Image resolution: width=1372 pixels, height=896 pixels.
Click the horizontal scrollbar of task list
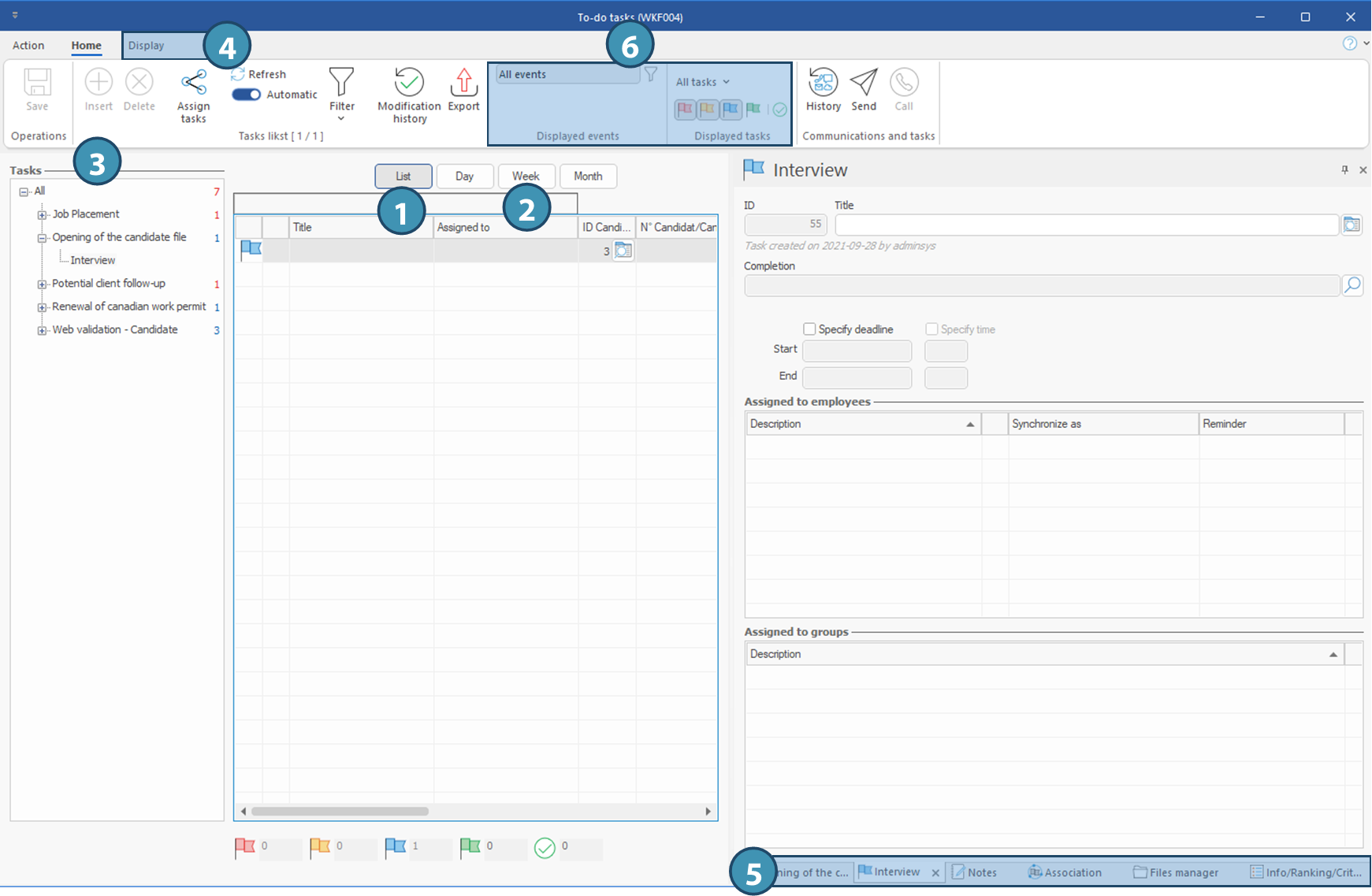pyautogui.click(x=340, y=811)
